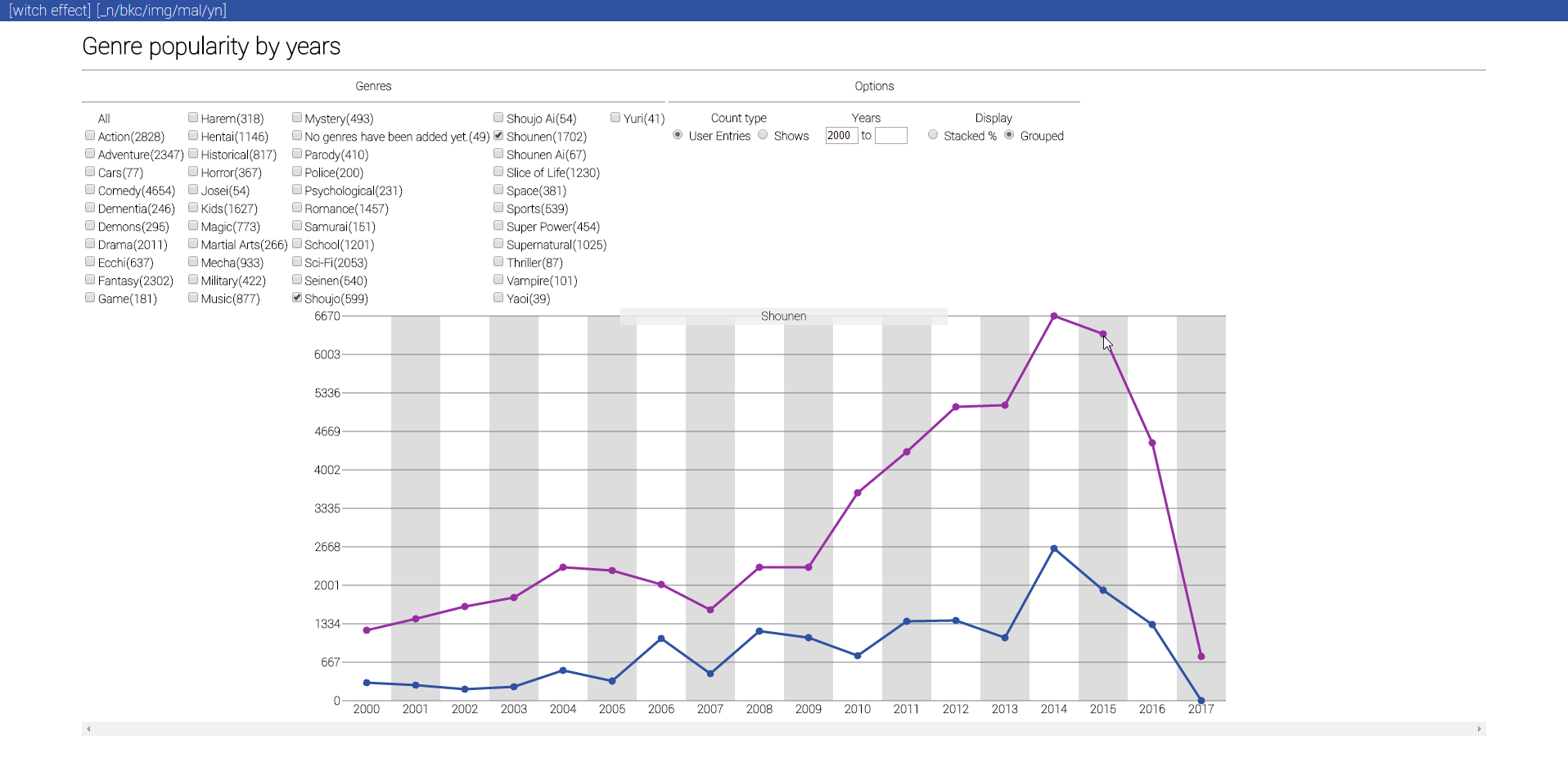1568x776 pixels.
Task: Switch display to Stacked %
Action: point(933,135)
